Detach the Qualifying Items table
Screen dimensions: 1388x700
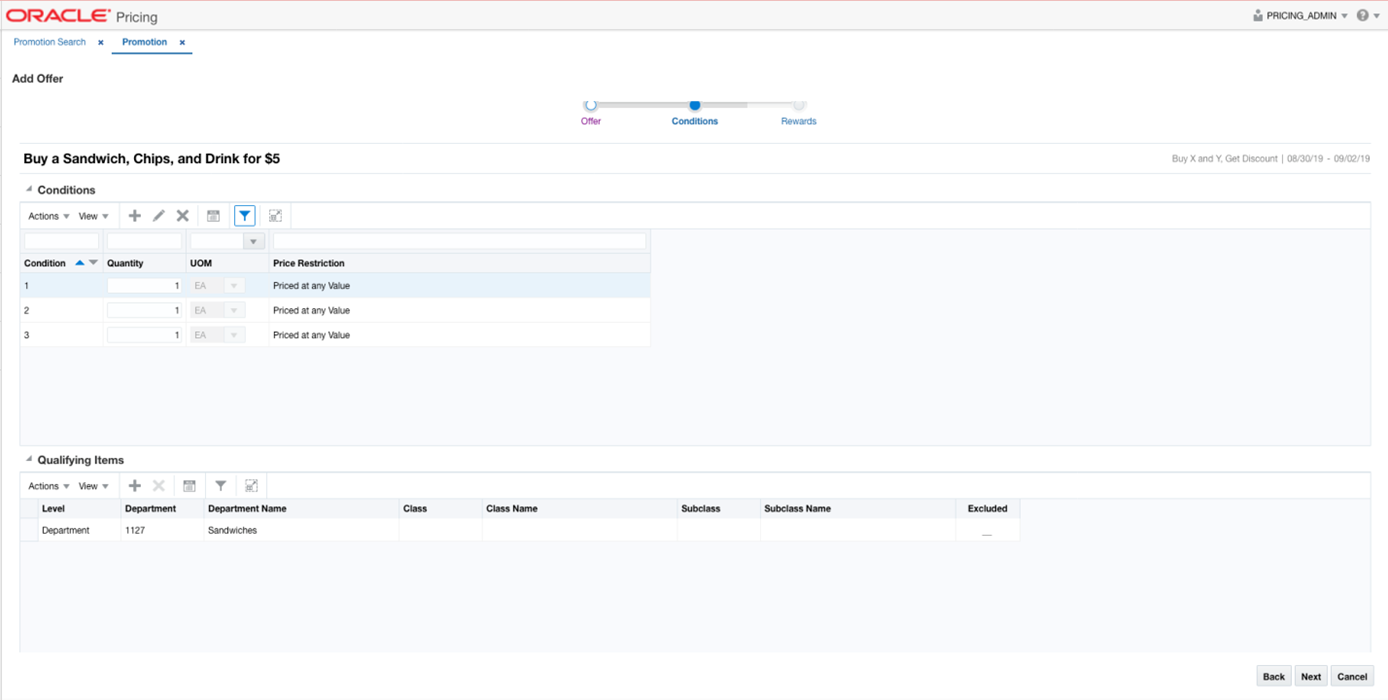pos(251,486)
